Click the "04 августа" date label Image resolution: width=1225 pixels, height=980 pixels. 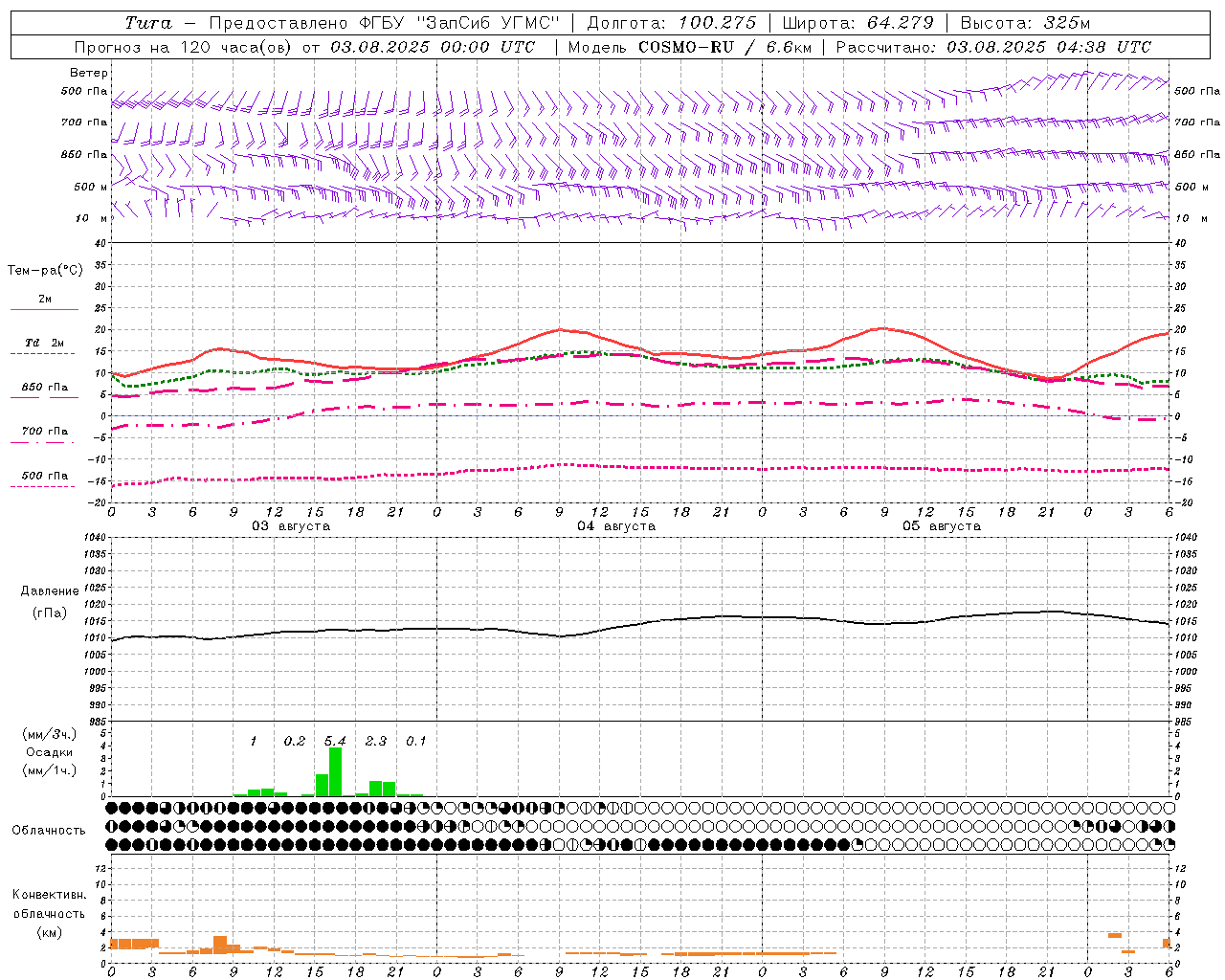coord(616,526)
